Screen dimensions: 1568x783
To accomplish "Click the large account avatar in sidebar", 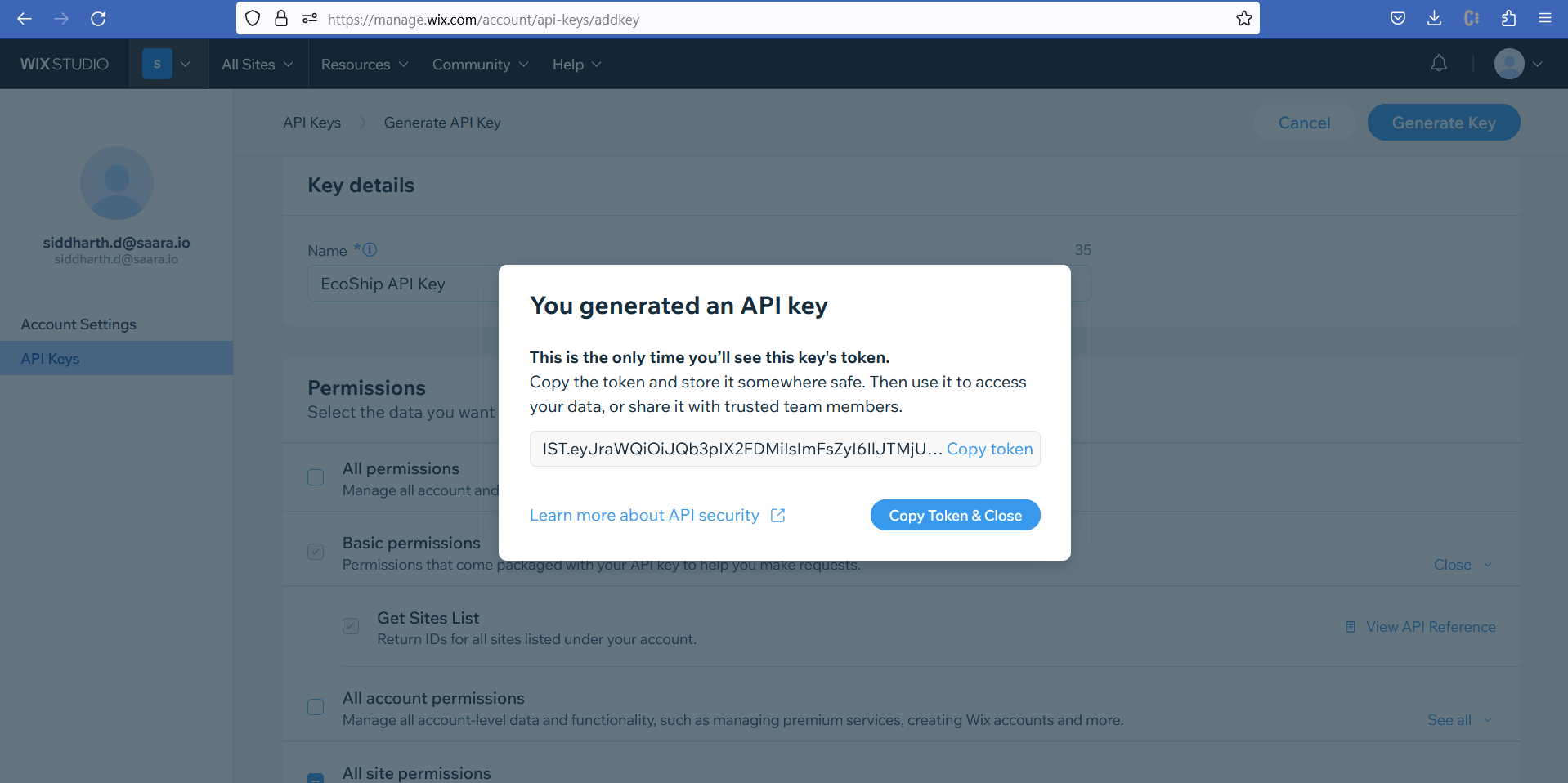I will 116,183.
